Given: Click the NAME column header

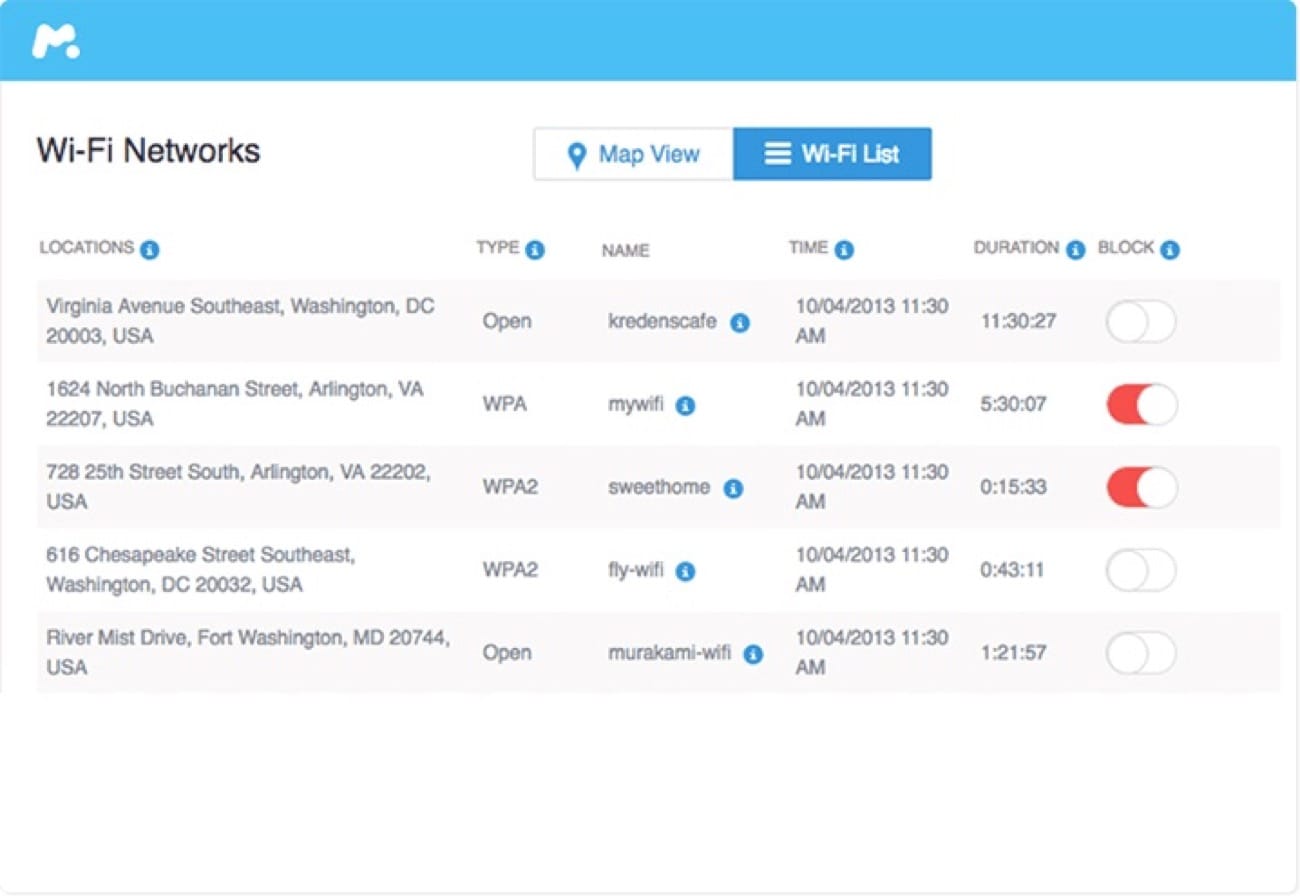Looking at the screenshot, I should [x=625, y=251].
